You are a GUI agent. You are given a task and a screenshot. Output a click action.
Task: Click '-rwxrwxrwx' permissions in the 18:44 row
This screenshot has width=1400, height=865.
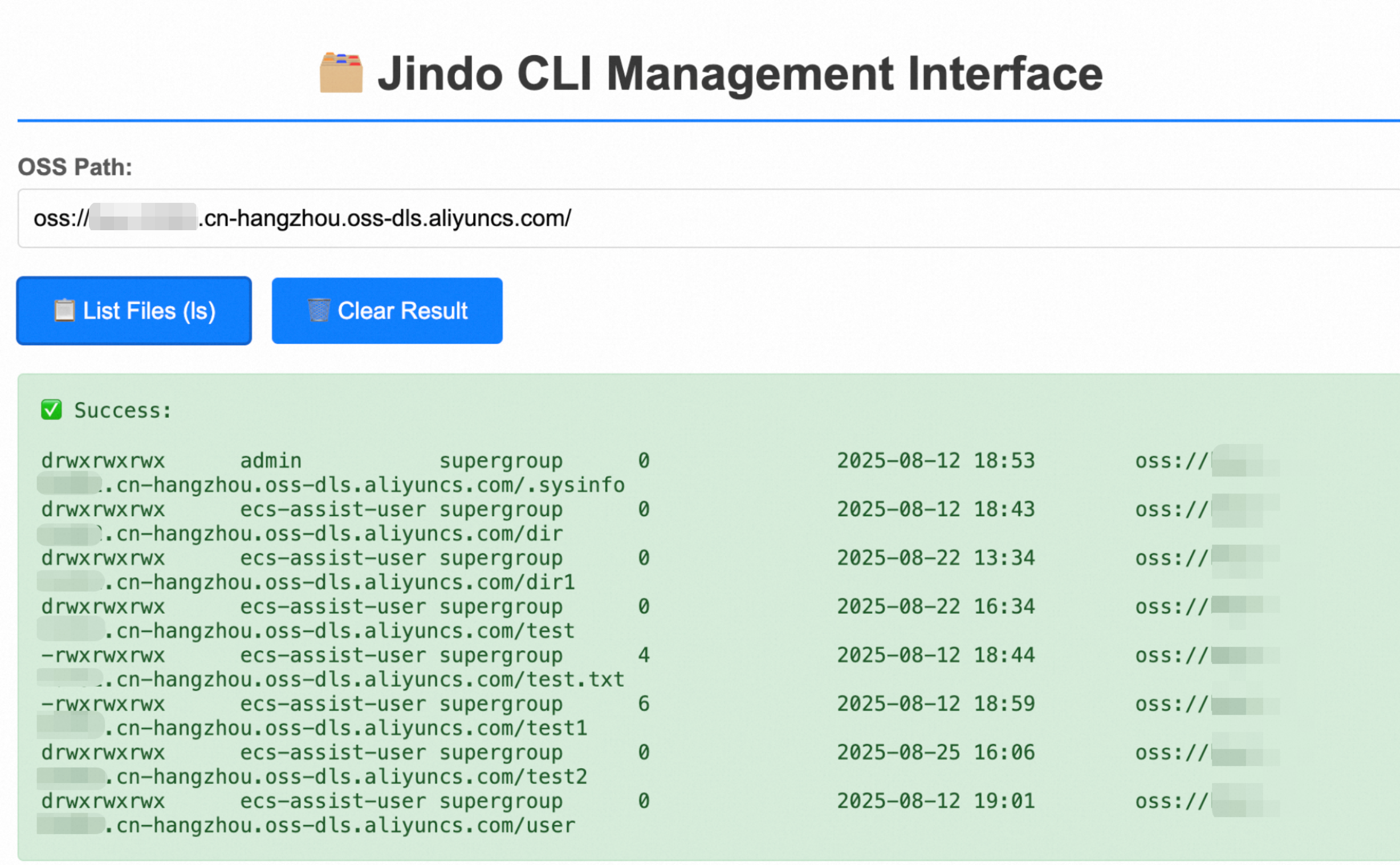(103, 655)
